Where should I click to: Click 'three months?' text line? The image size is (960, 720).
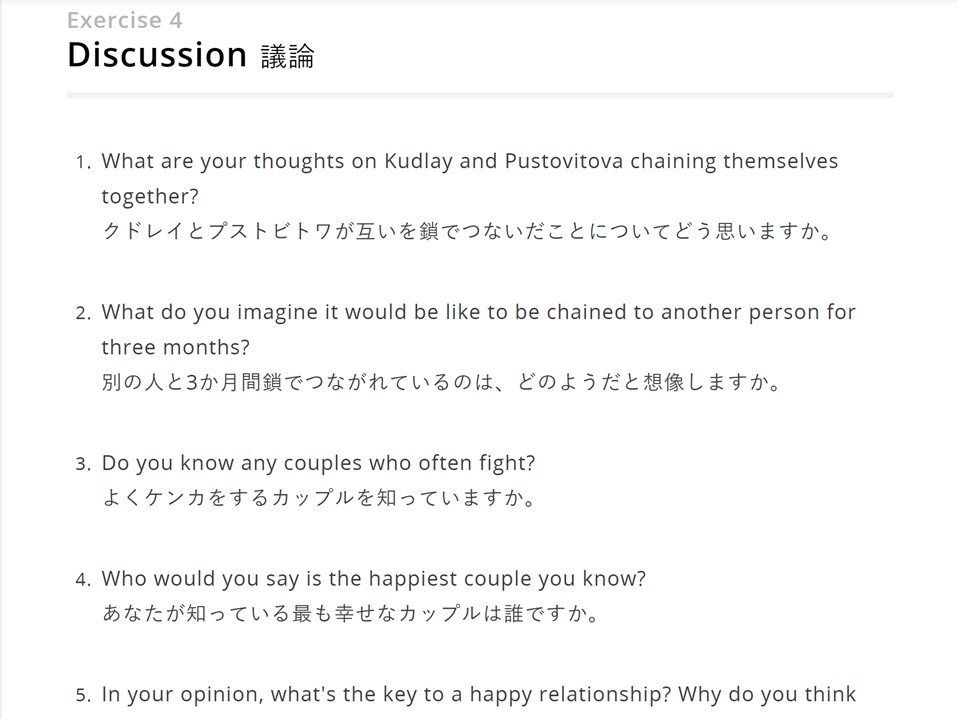[x=176, y=347]
